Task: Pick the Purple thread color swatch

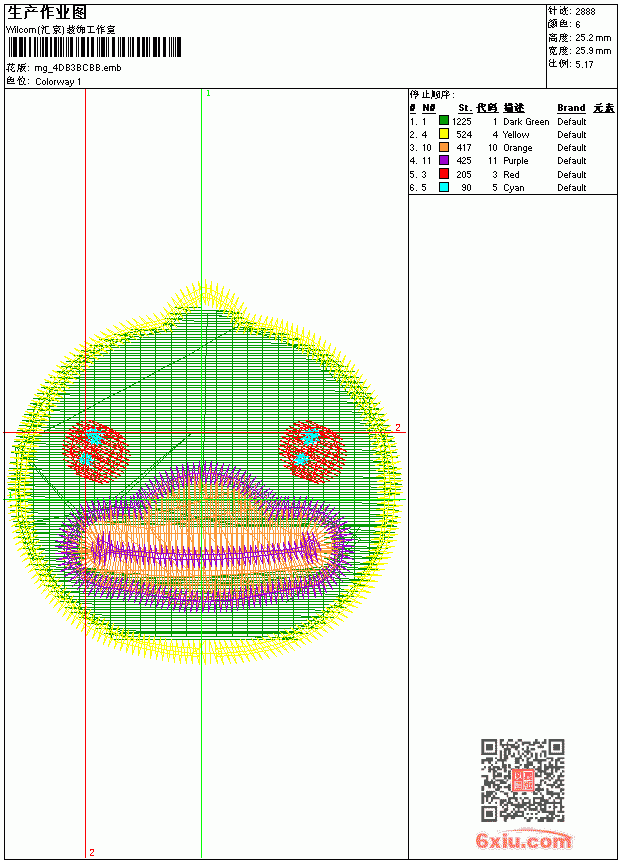Action: click(444, 160)
